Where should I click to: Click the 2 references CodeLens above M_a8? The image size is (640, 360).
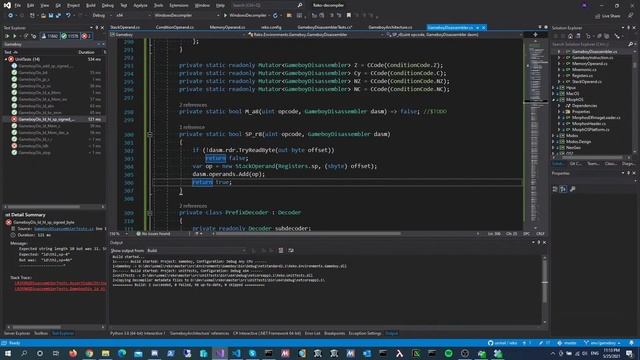193,105
